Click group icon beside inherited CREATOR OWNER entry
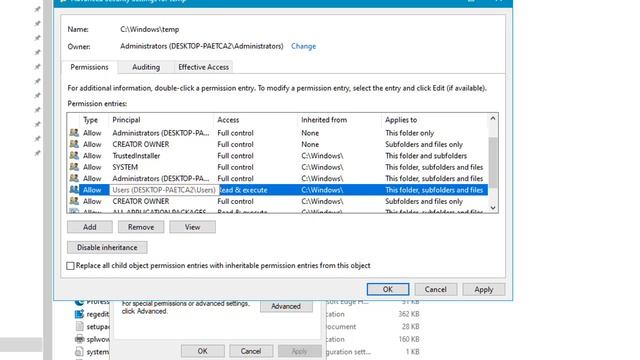This screenshot has width=640, height=360. pos(74,201)
